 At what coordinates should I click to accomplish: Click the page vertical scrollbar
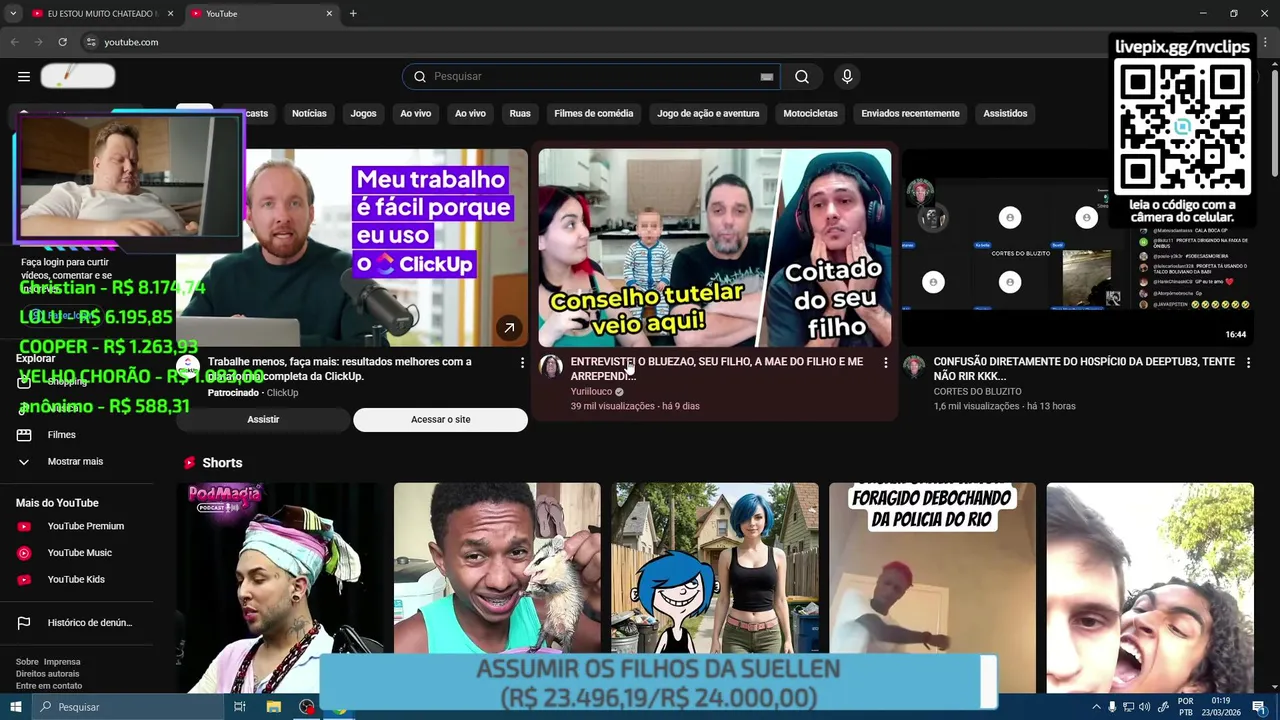tap(1274, 120)
